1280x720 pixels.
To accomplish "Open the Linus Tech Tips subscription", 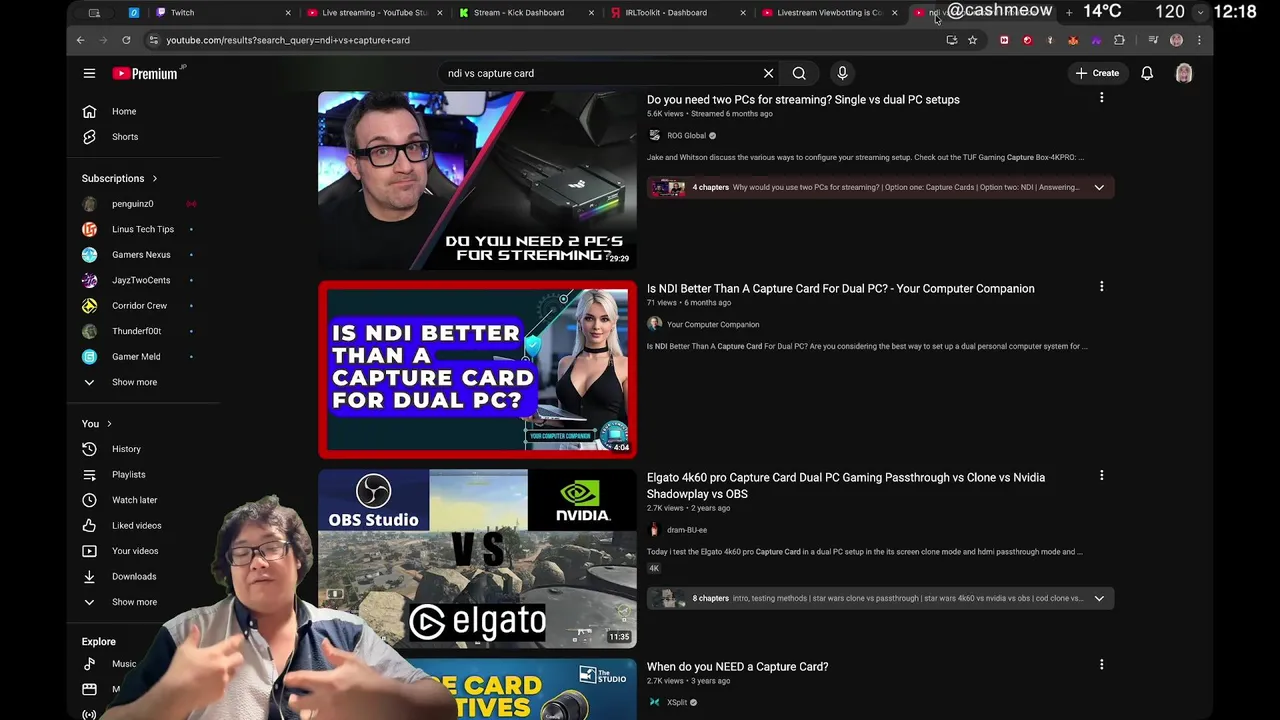I will point(144,229).
